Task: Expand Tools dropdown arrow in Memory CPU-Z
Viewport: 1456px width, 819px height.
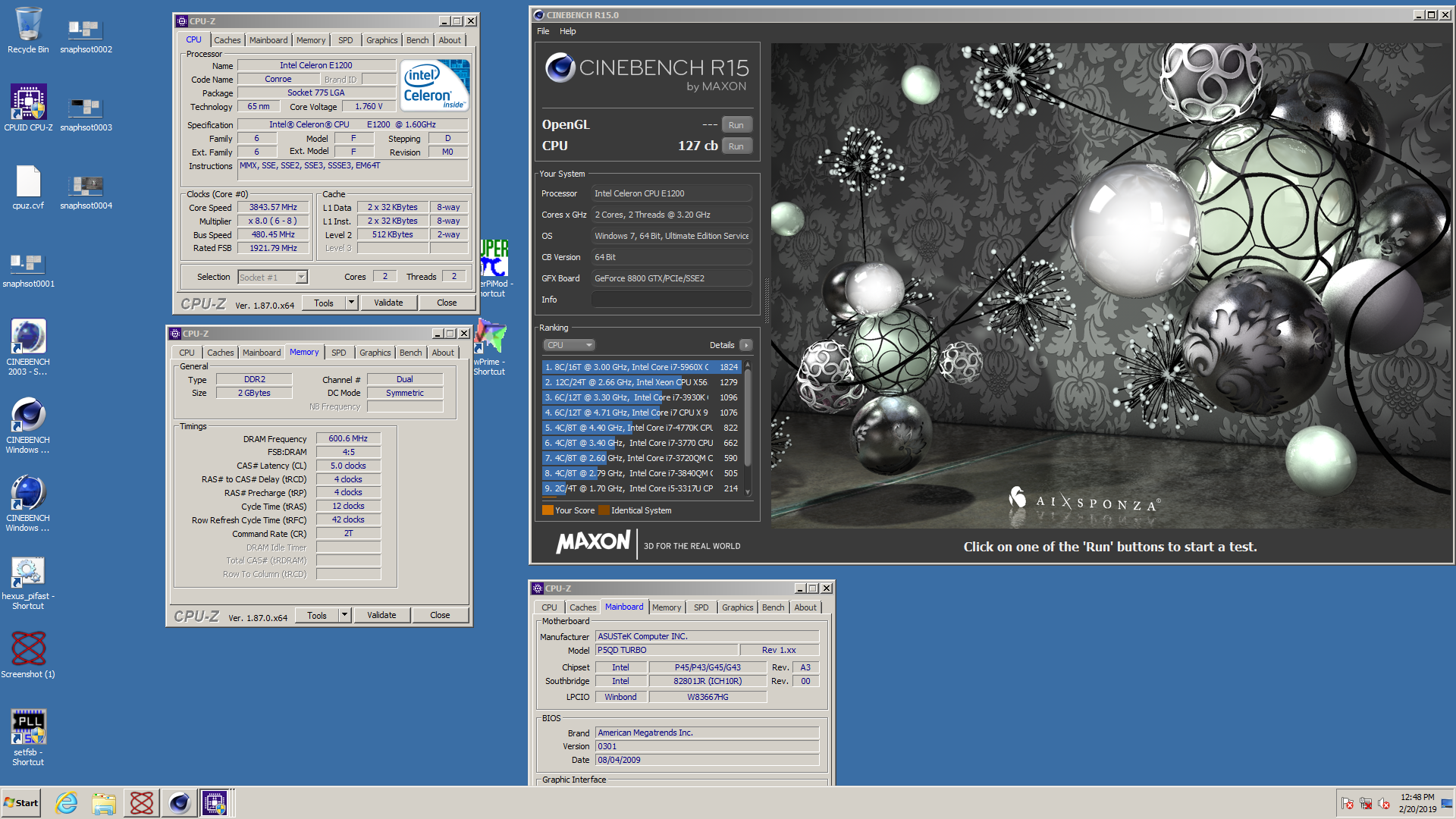Action: 344,615
